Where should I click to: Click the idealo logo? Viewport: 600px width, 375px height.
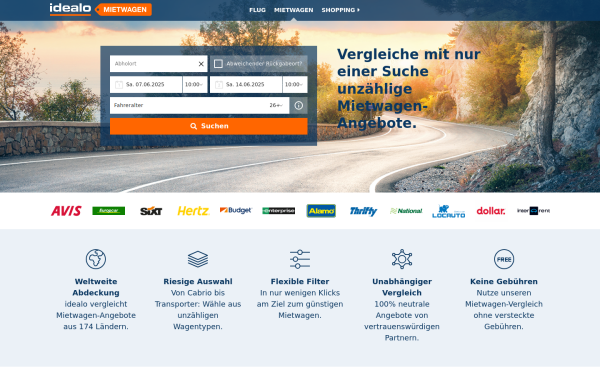[x=70, y=9]
